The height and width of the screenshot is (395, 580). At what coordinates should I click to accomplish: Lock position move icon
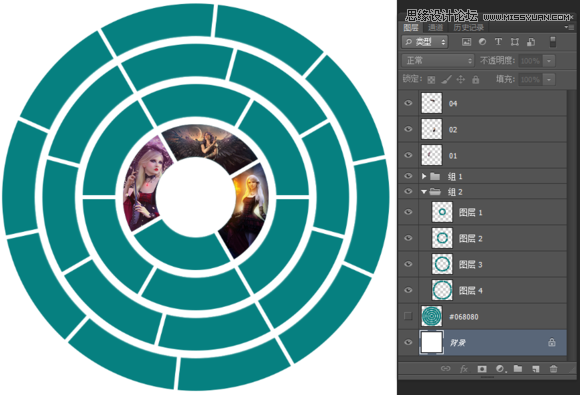[461, 80]
